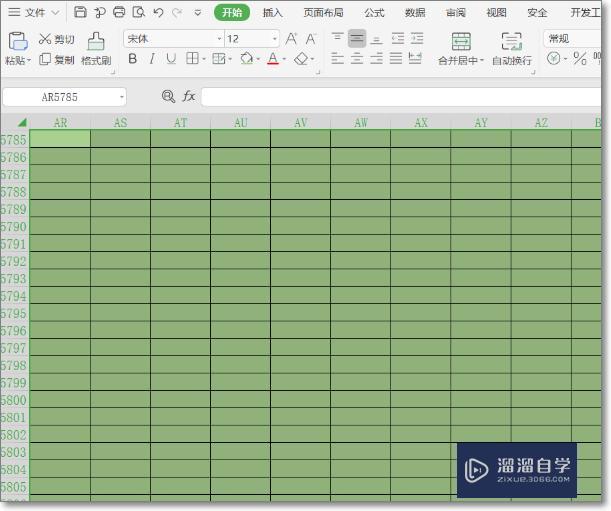
Task: Click the Save icon in quick access toolbar
Action: (x=80, y=12)
